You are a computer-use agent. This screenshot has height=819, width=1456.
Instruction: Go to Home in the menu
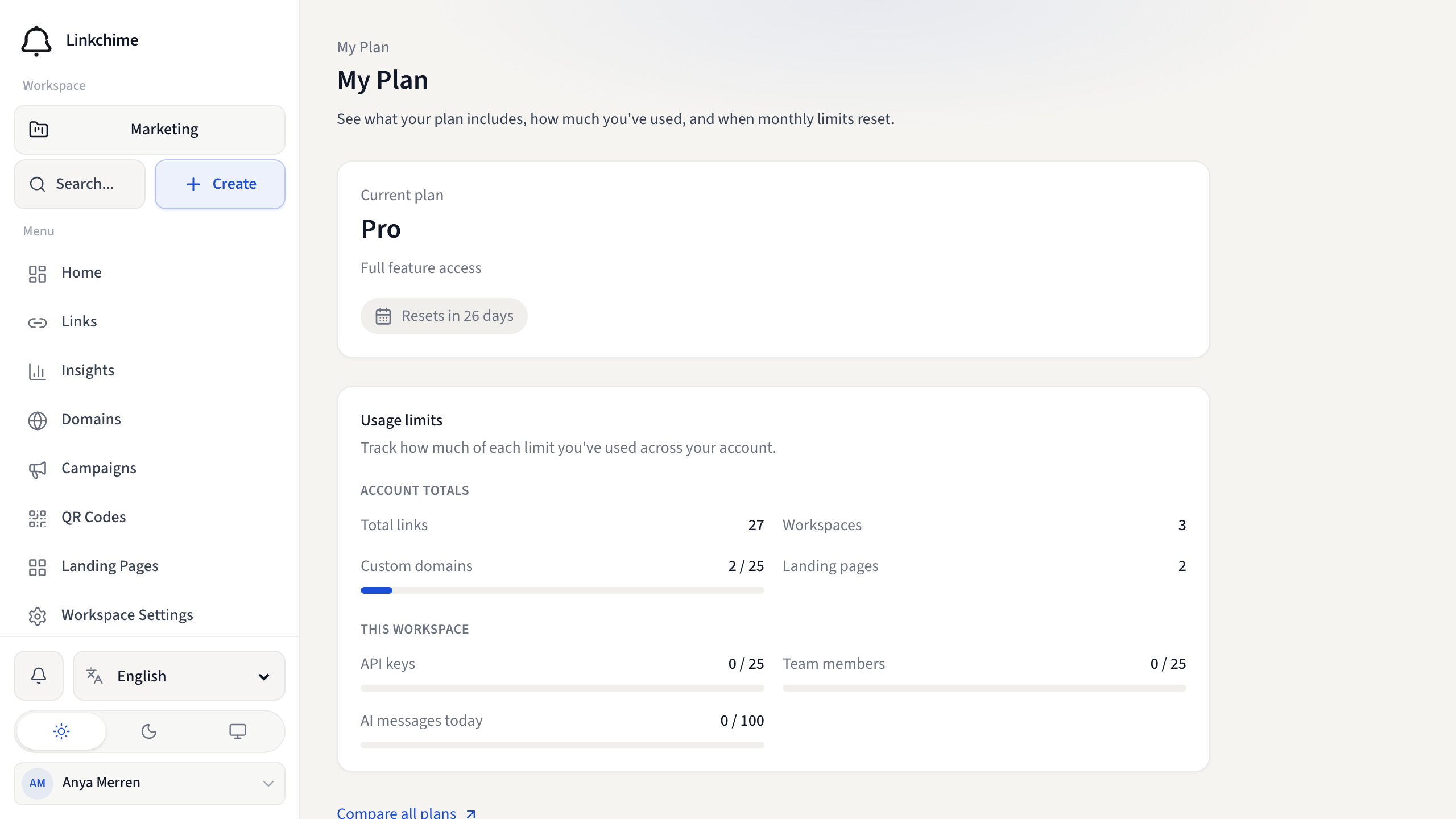click(x=150, y=273)
